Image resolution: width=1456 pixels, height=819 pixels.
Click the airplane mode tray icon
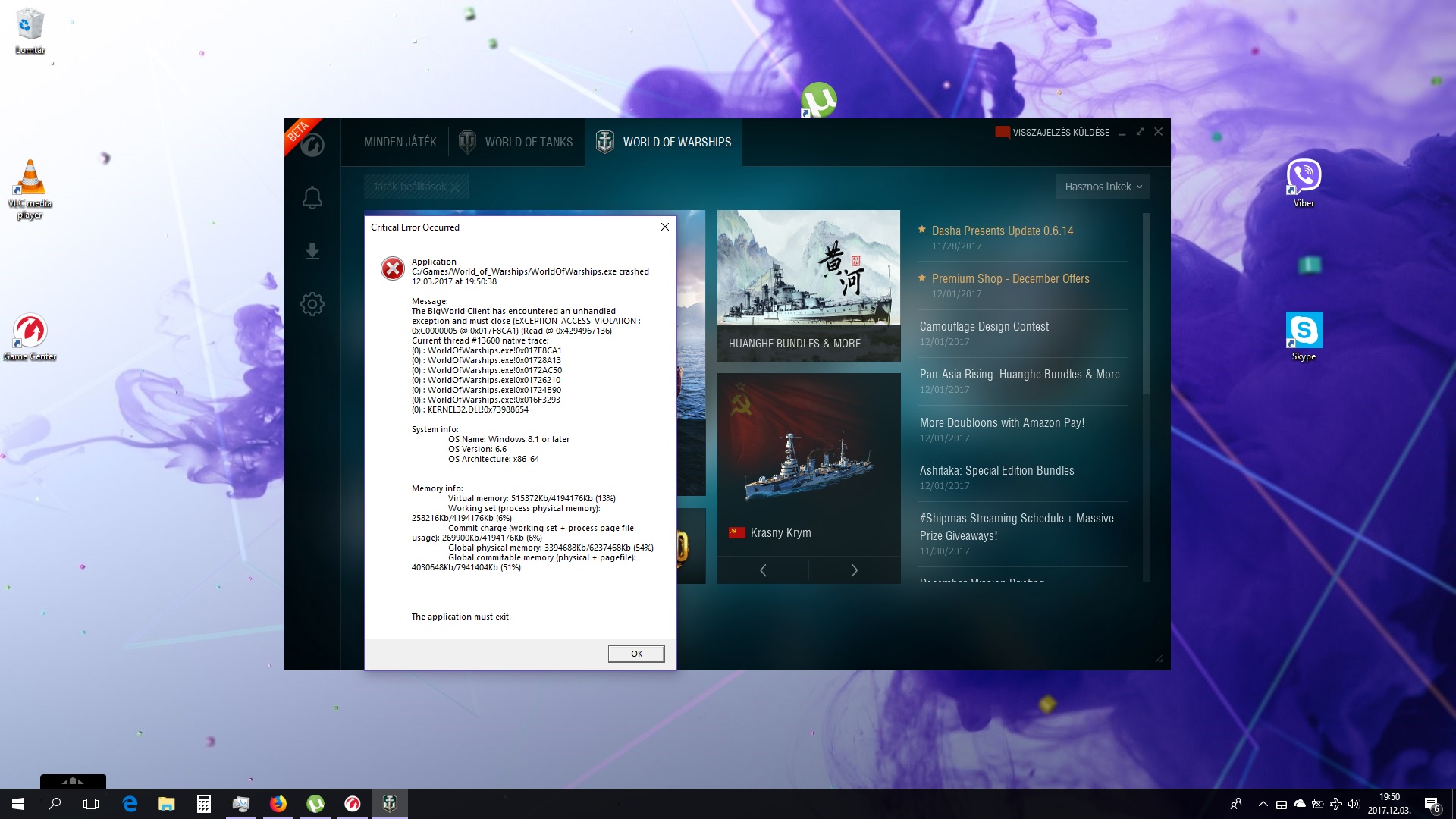1336,804
